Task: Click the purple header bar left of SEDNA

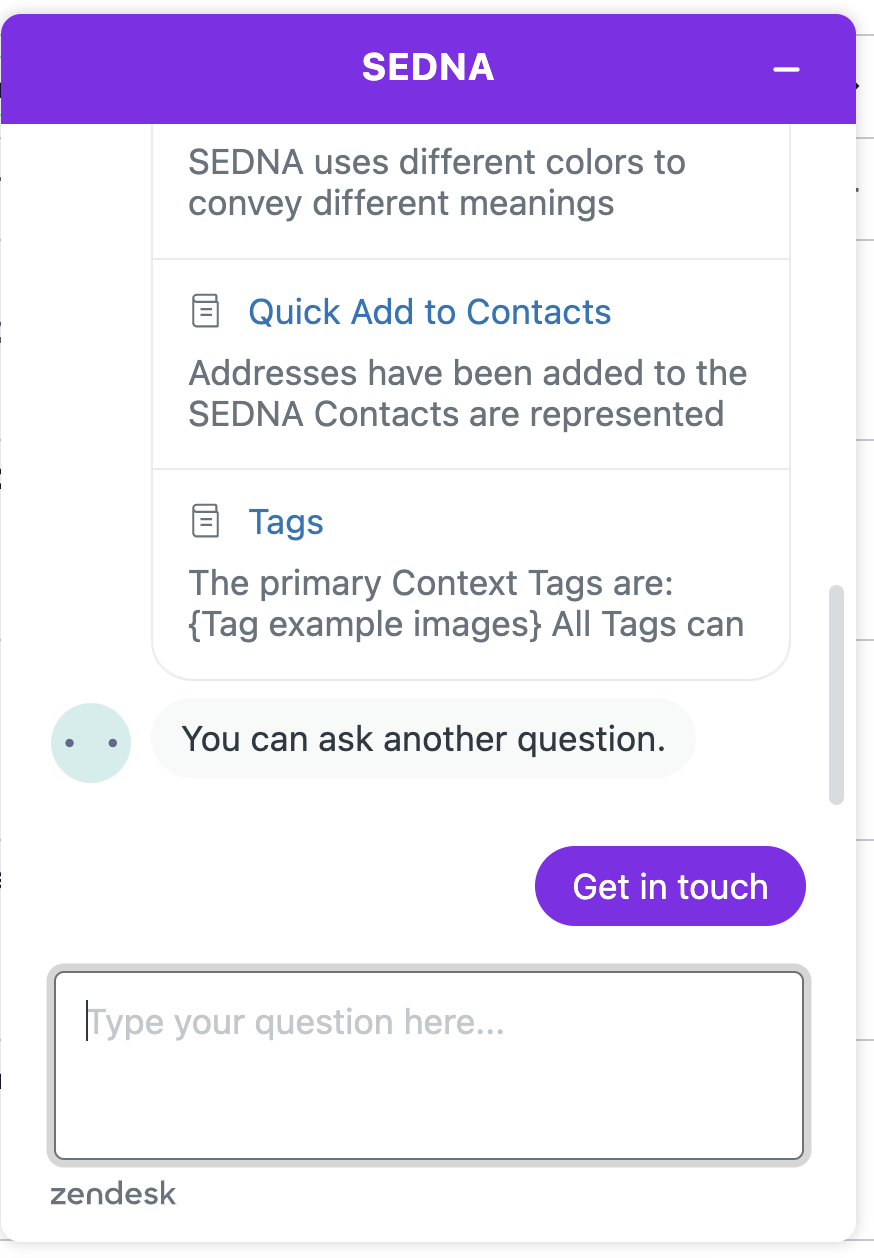Action: point(180,69)
